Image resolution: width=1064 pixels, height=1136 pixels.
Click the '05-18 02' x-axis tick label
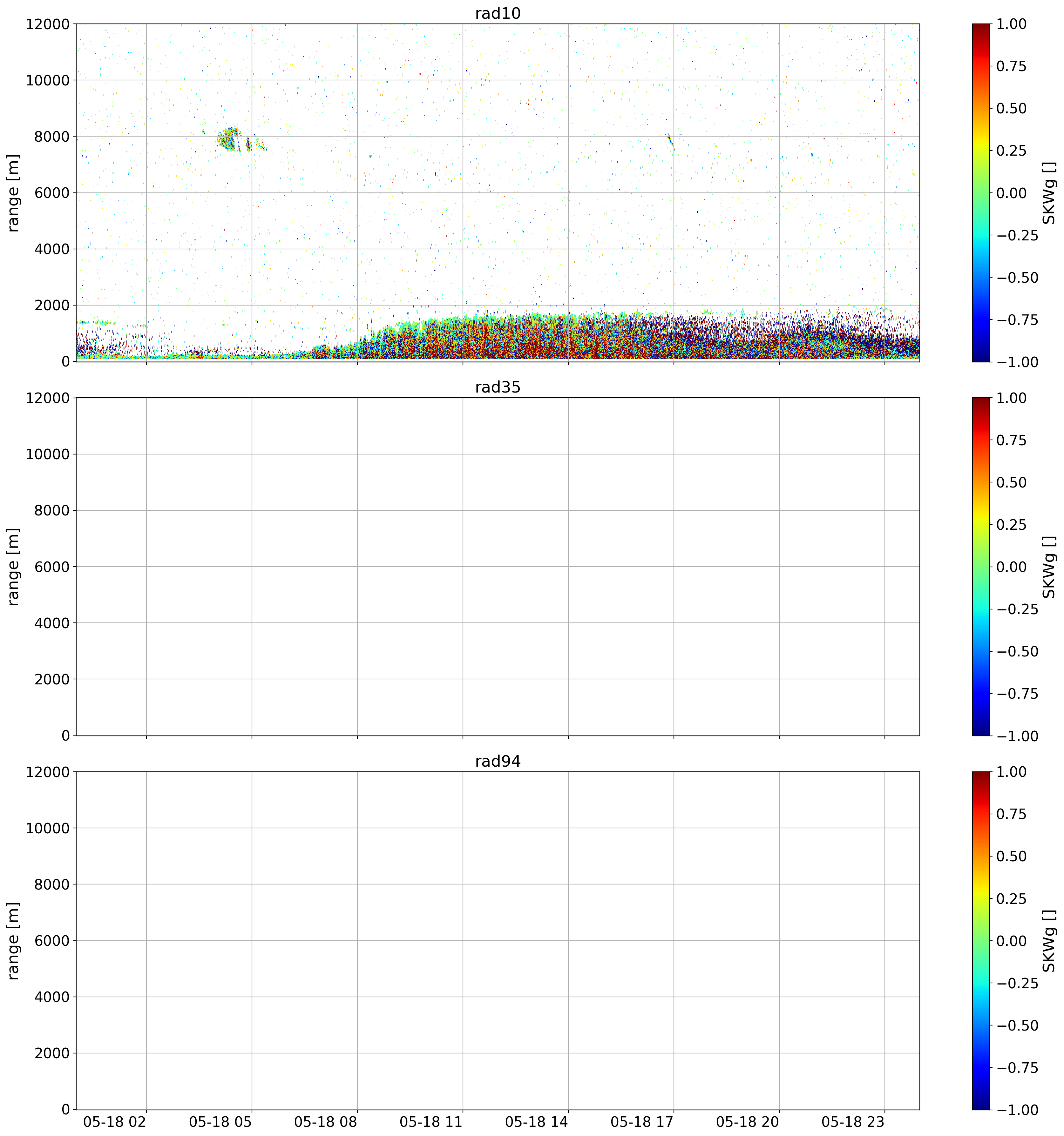coord(115,1122)
